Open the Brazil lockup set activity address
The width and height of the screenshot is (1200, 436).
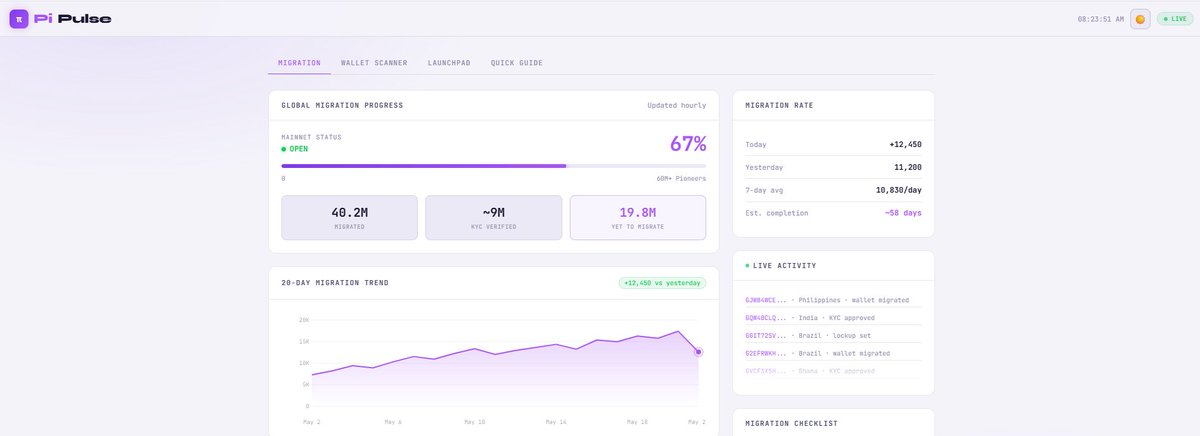click(x=767, y=335)
